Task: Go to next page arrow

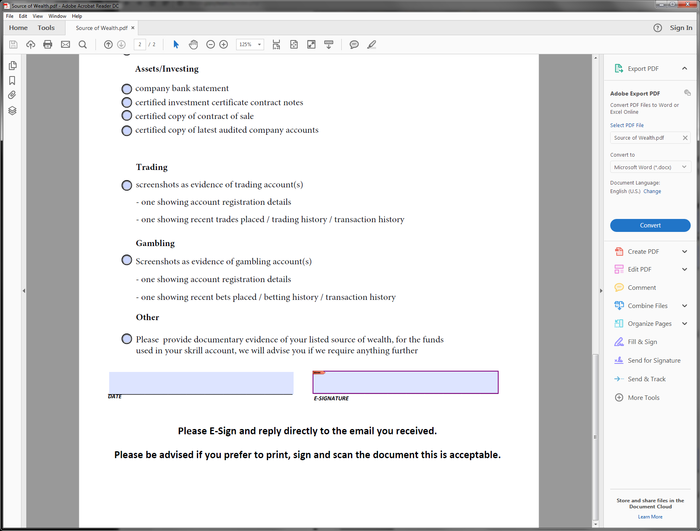Action: [121, 45]
